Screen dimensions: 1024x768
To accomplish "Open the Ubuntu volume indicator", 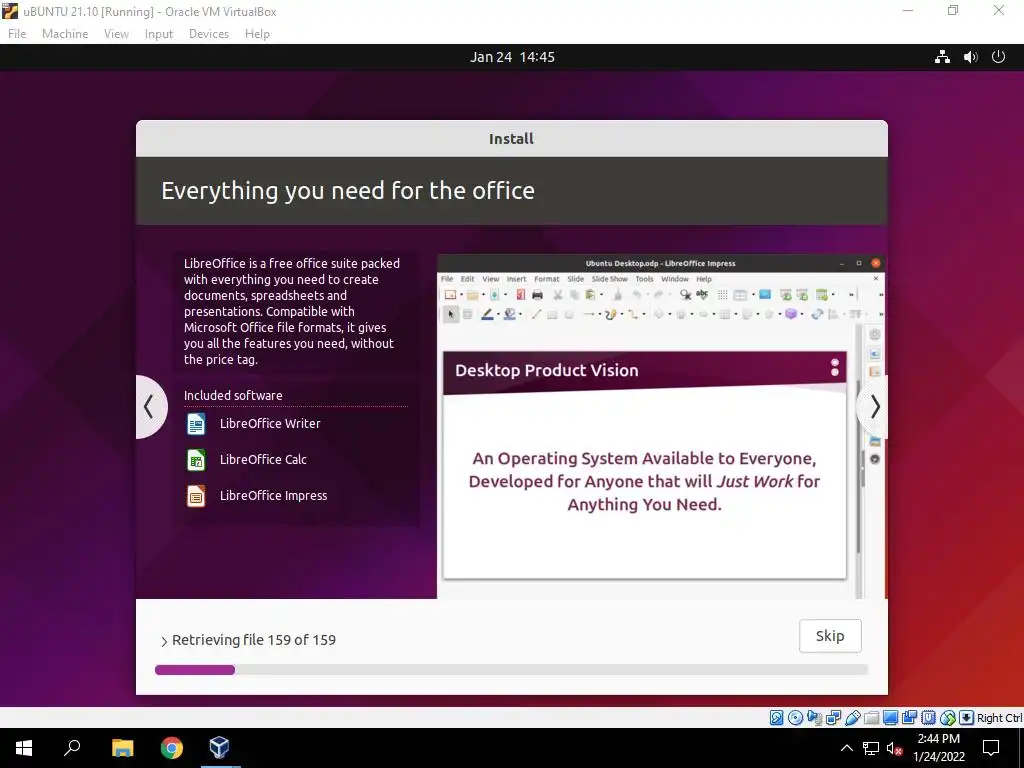I will point(970,57).
